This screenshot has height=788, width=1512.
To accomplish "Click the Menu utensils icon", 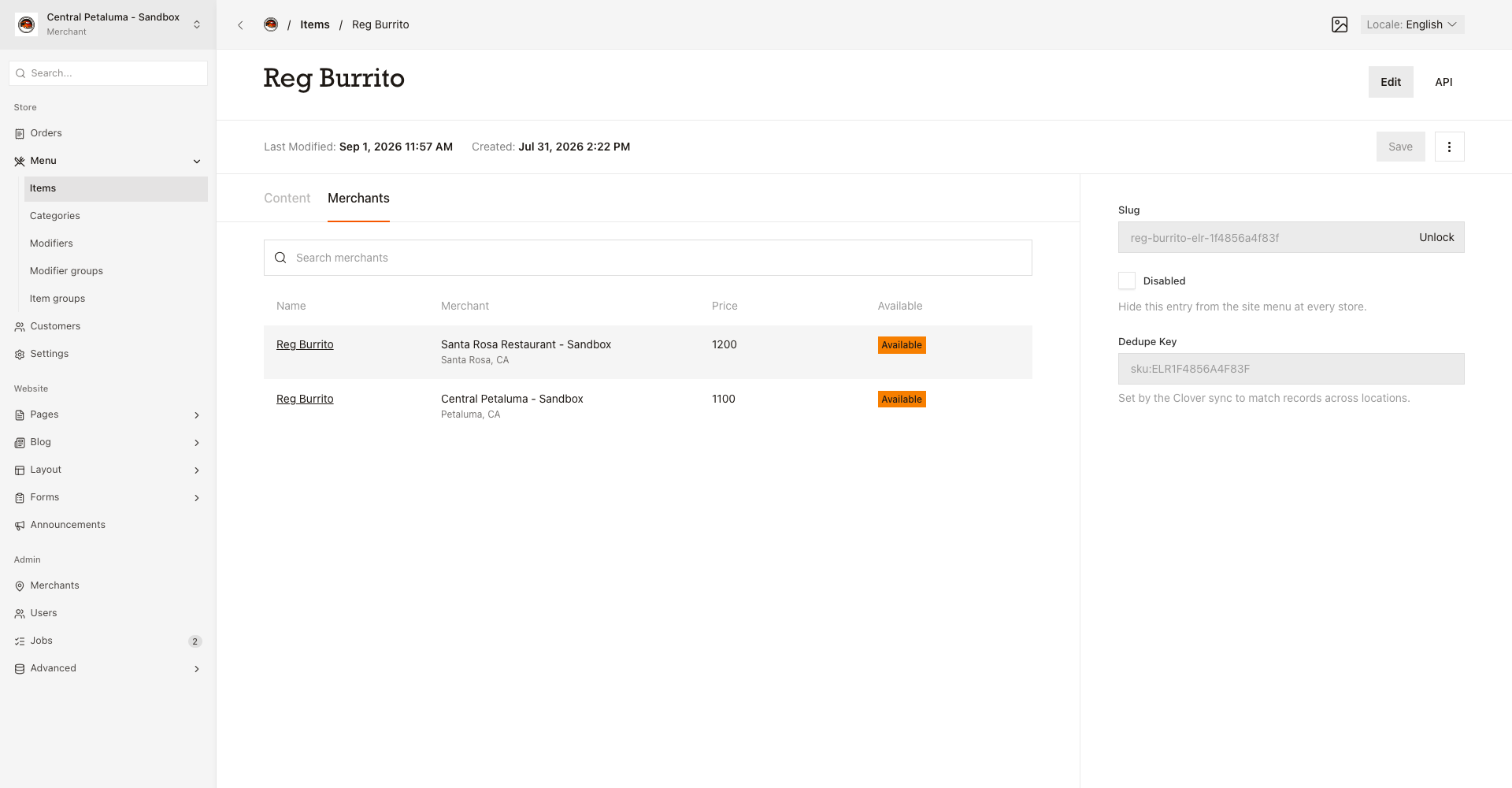I will [20, 162].
